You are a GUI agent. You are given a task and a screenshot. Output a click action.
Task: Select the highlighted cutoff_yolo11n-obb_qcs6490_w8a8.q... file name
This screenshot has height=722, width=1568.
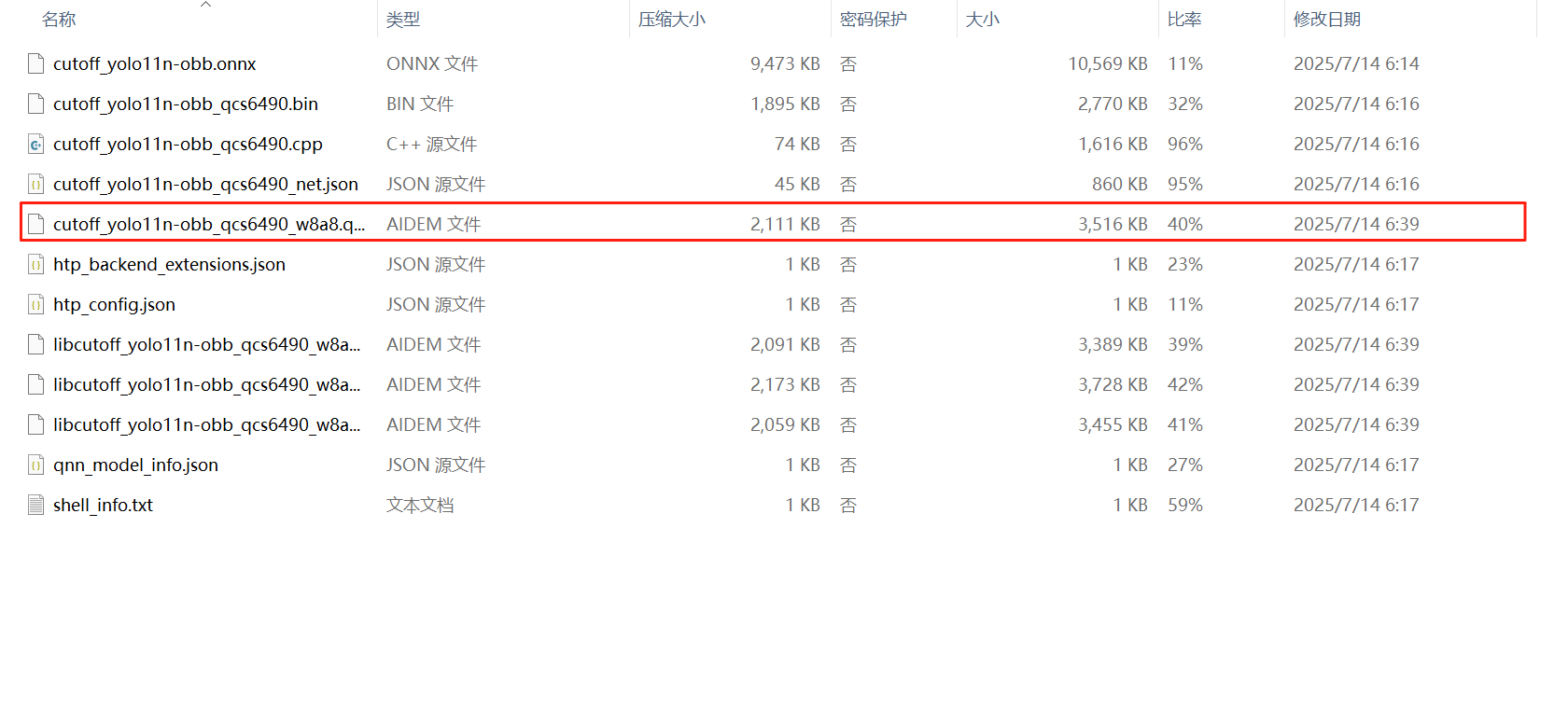pyautogui.click(x=209, y=224)
